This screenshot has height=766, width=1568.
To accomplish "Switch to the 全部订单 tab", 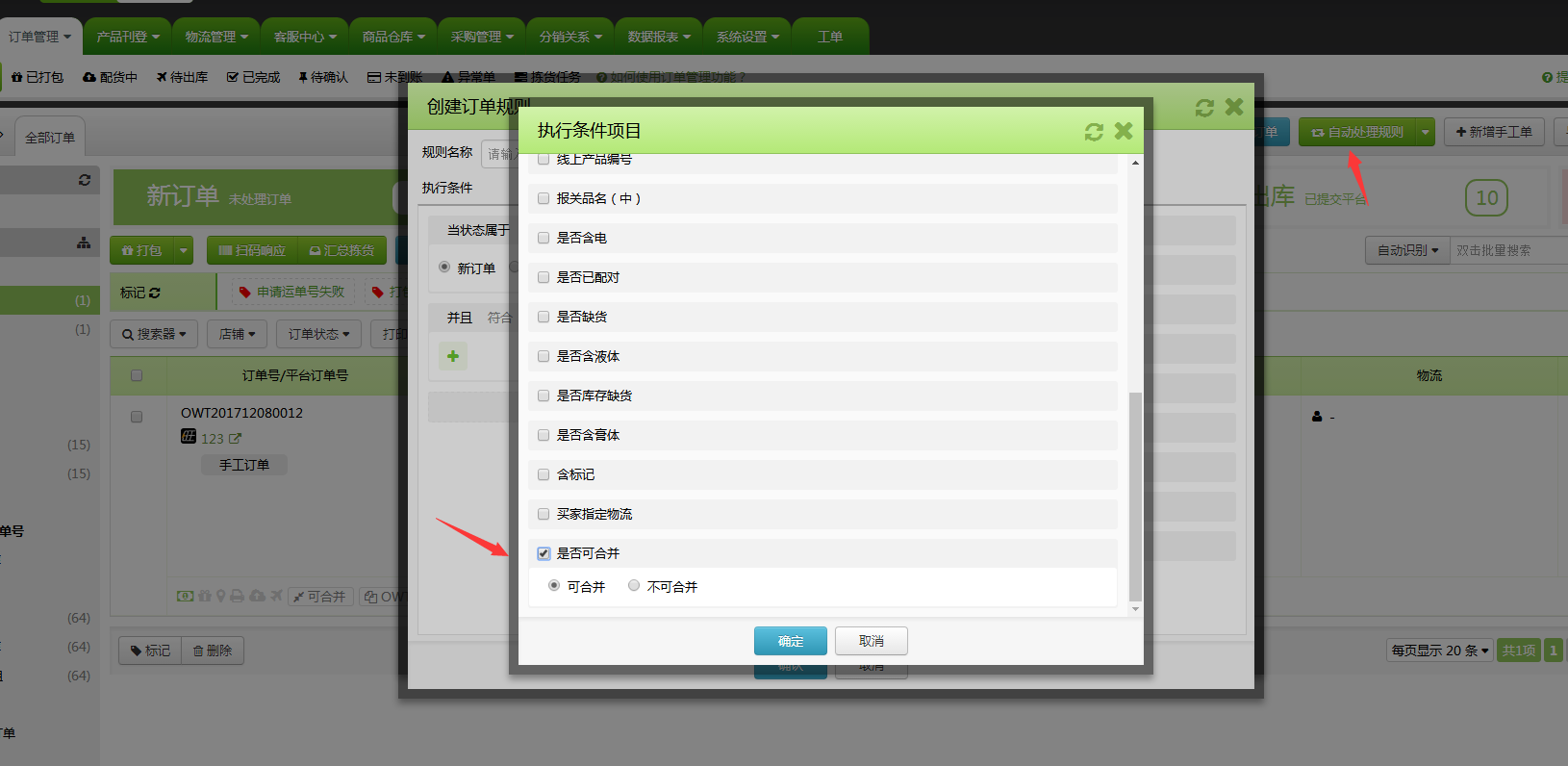I will pos(50,138).
